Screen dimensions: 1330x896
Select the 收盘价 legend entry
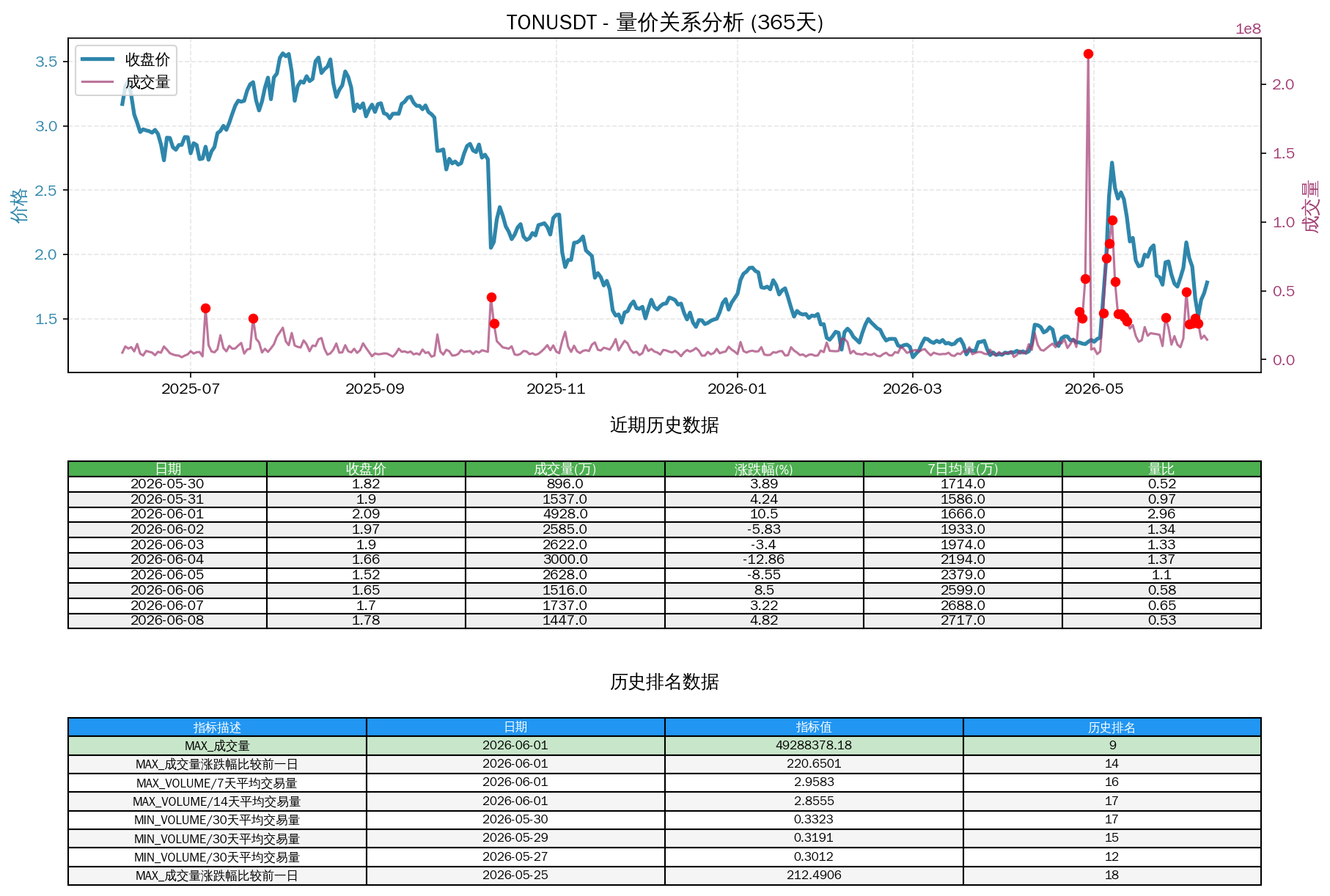(125, 59)
